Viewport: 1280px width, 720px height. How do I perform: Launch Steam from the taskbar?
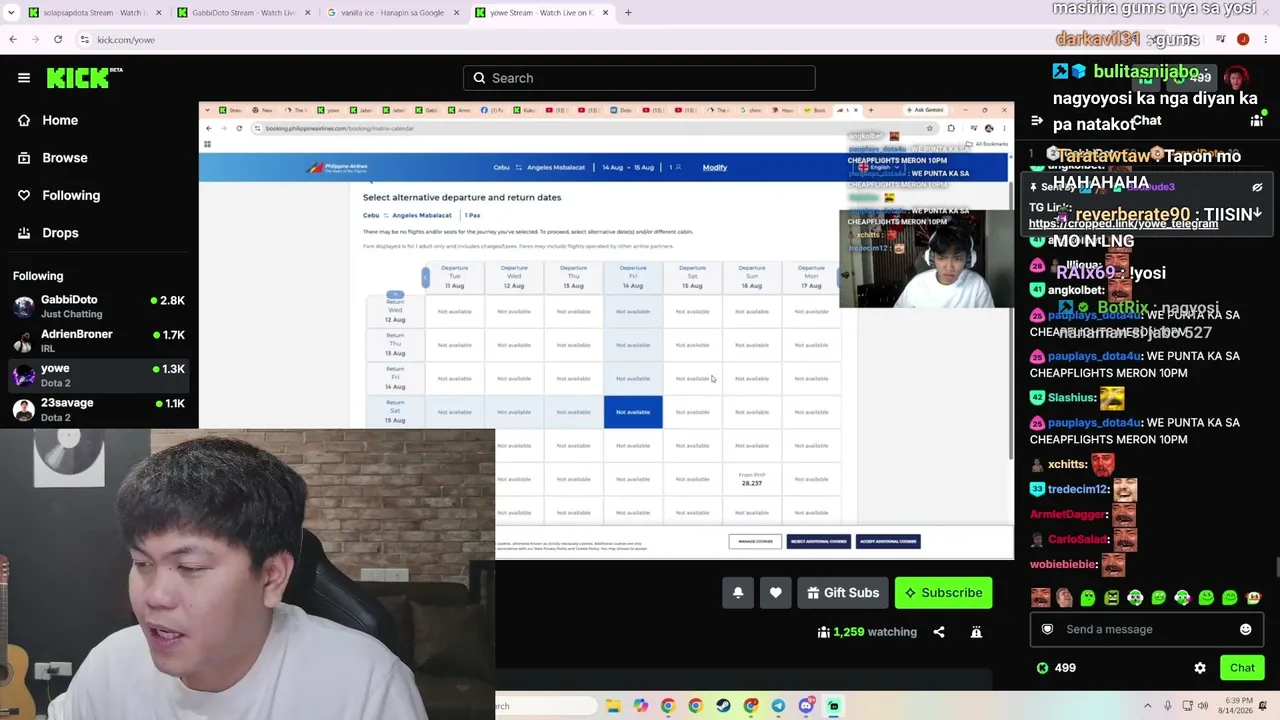(x=723, y=706)
